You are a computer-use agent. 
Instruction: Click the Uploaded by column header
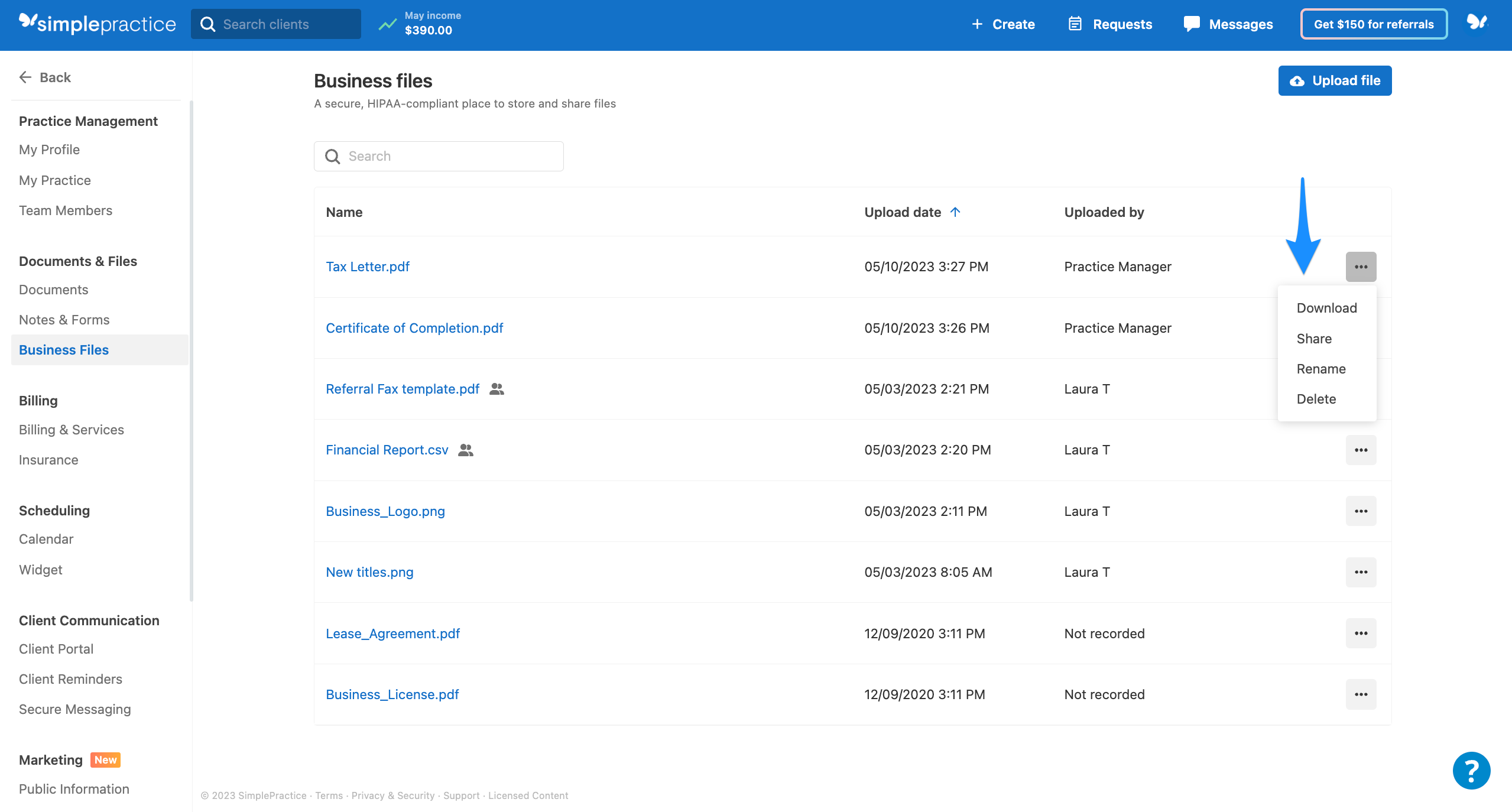coord(1104,212)
